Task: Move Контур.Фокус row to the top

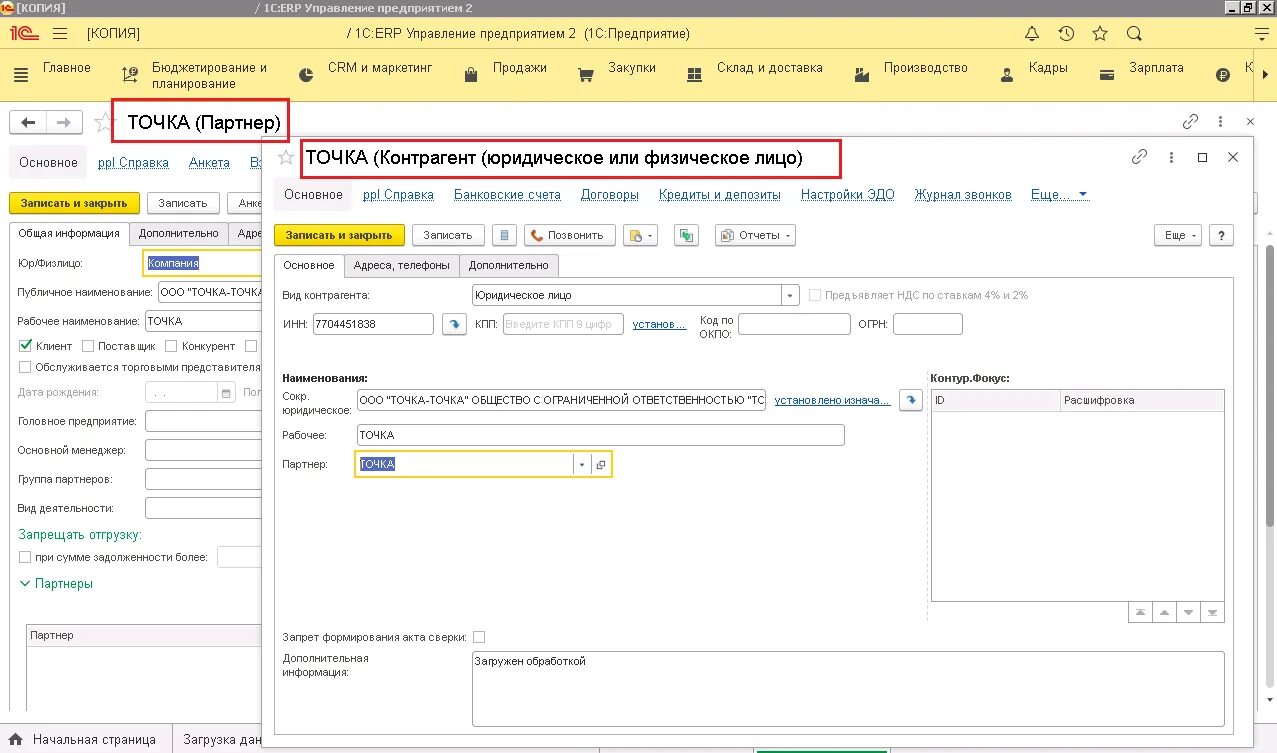Action: point(1139,613)
